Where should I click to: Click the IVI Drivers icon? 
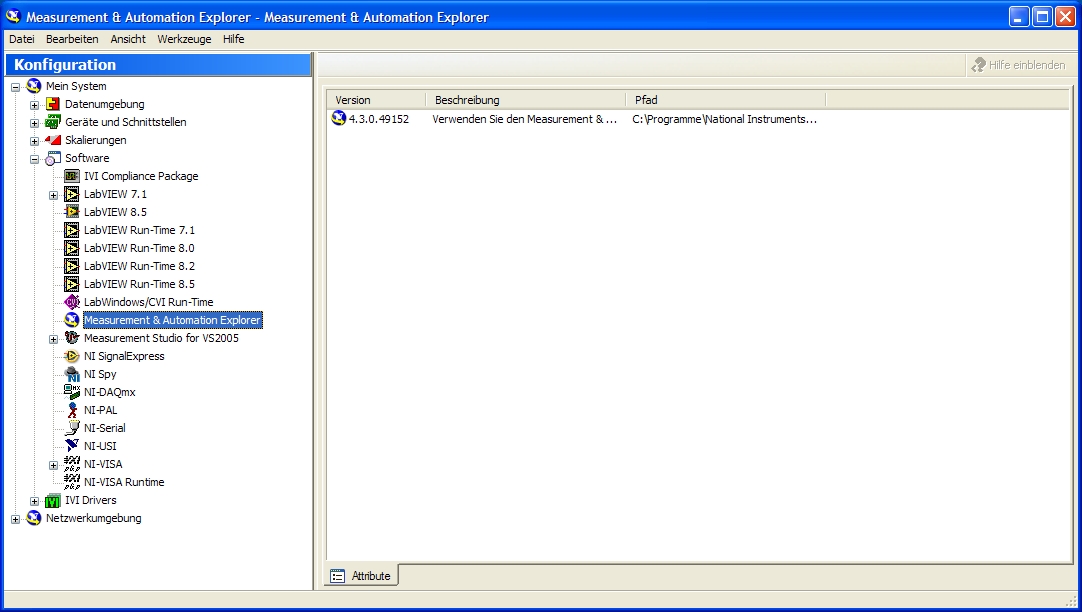pos(52,500)
